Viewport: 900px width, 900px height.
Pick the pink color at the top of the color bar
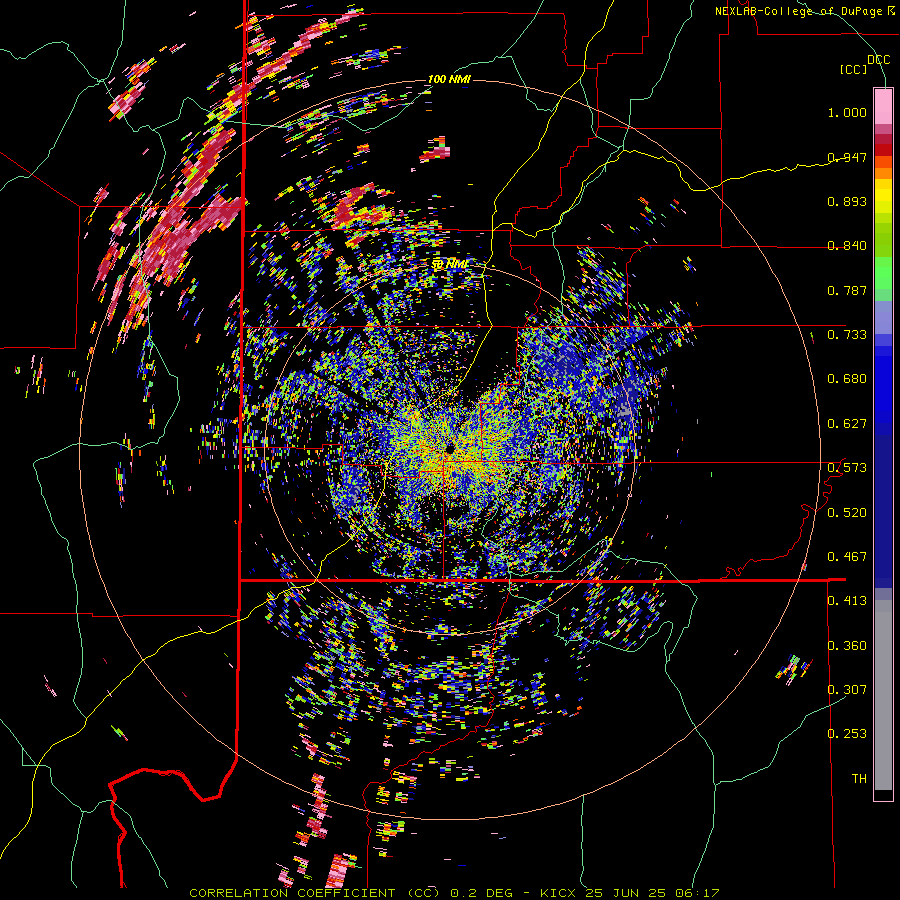tap(883, 106)
